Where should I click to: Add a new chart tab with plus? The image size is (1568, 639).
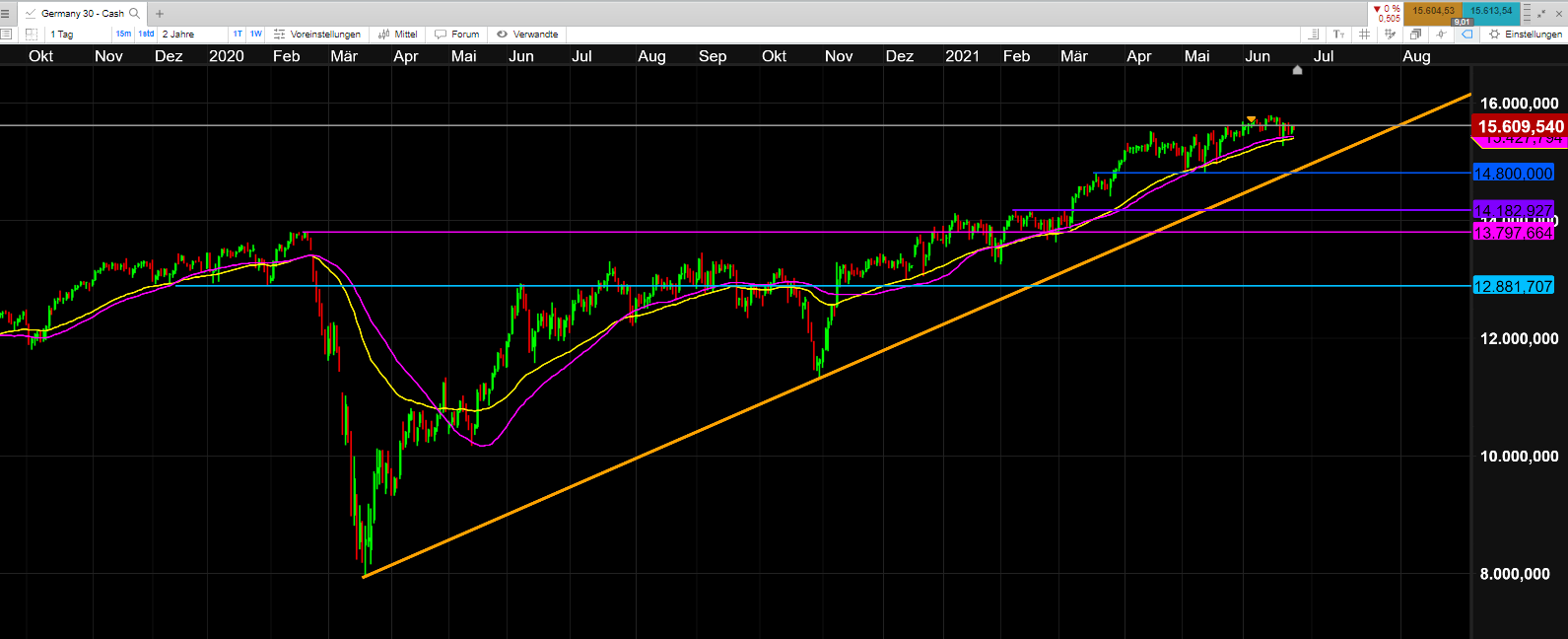pos(160,14)
